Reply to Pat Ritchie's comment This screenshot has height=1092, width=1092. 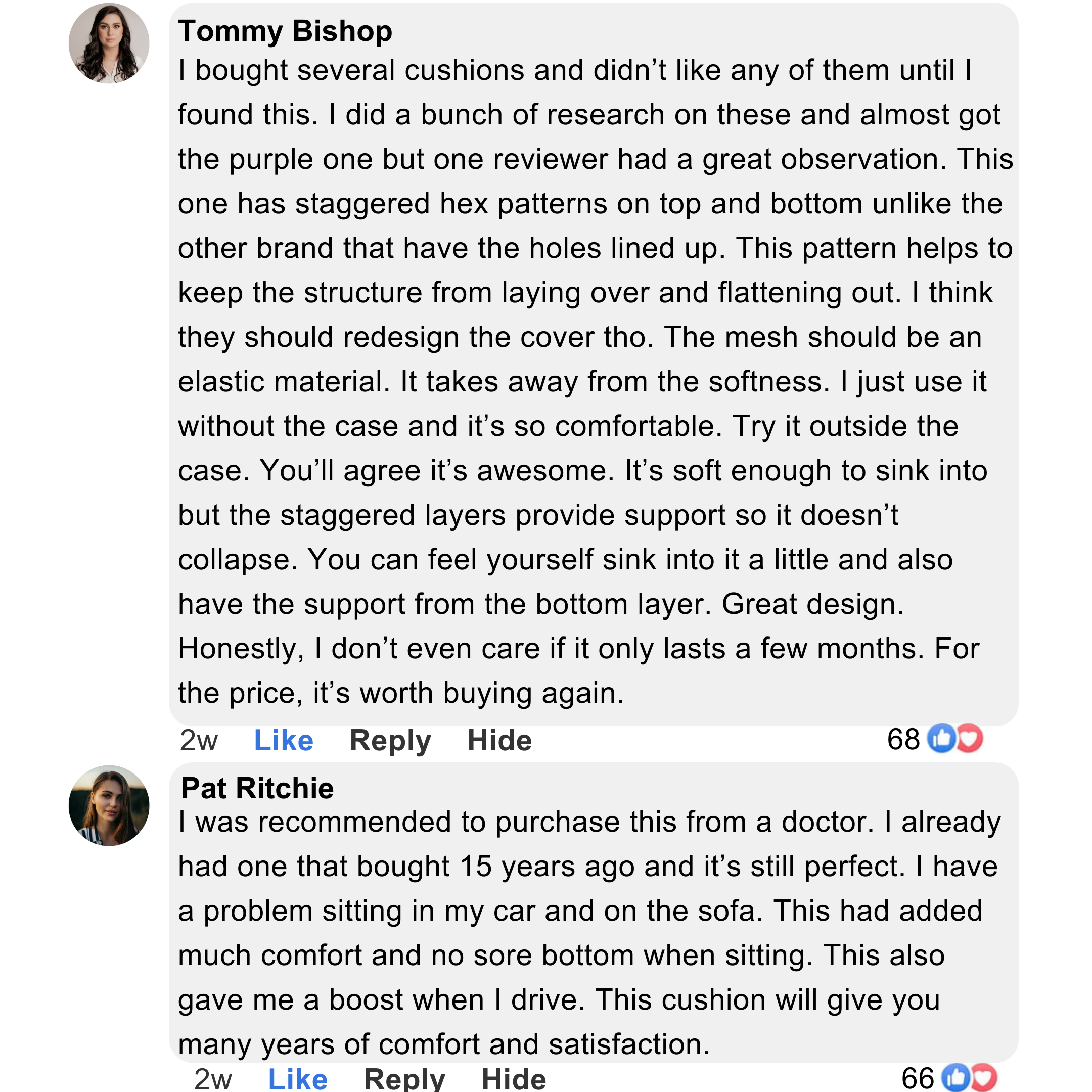[404, 1078]
